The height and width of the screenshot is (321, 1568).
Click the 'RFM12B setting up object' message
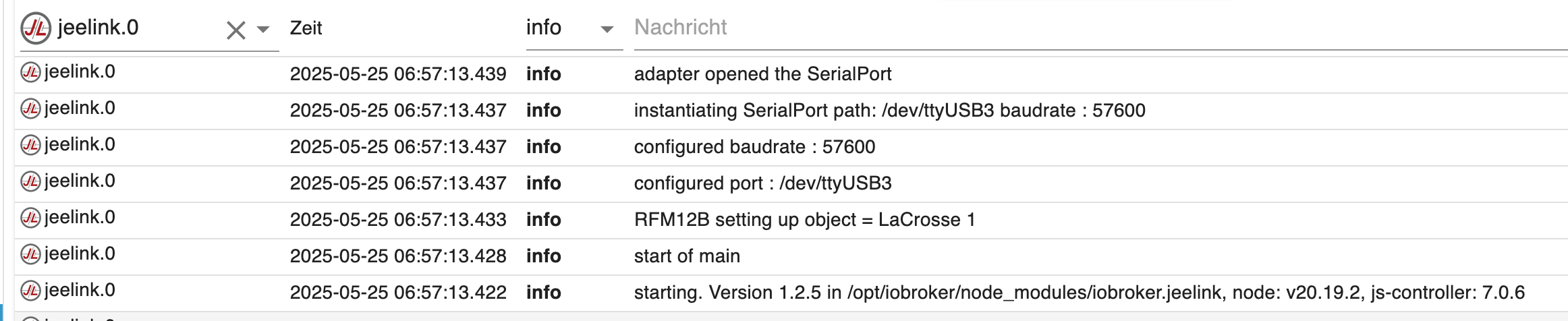(804, 220)
